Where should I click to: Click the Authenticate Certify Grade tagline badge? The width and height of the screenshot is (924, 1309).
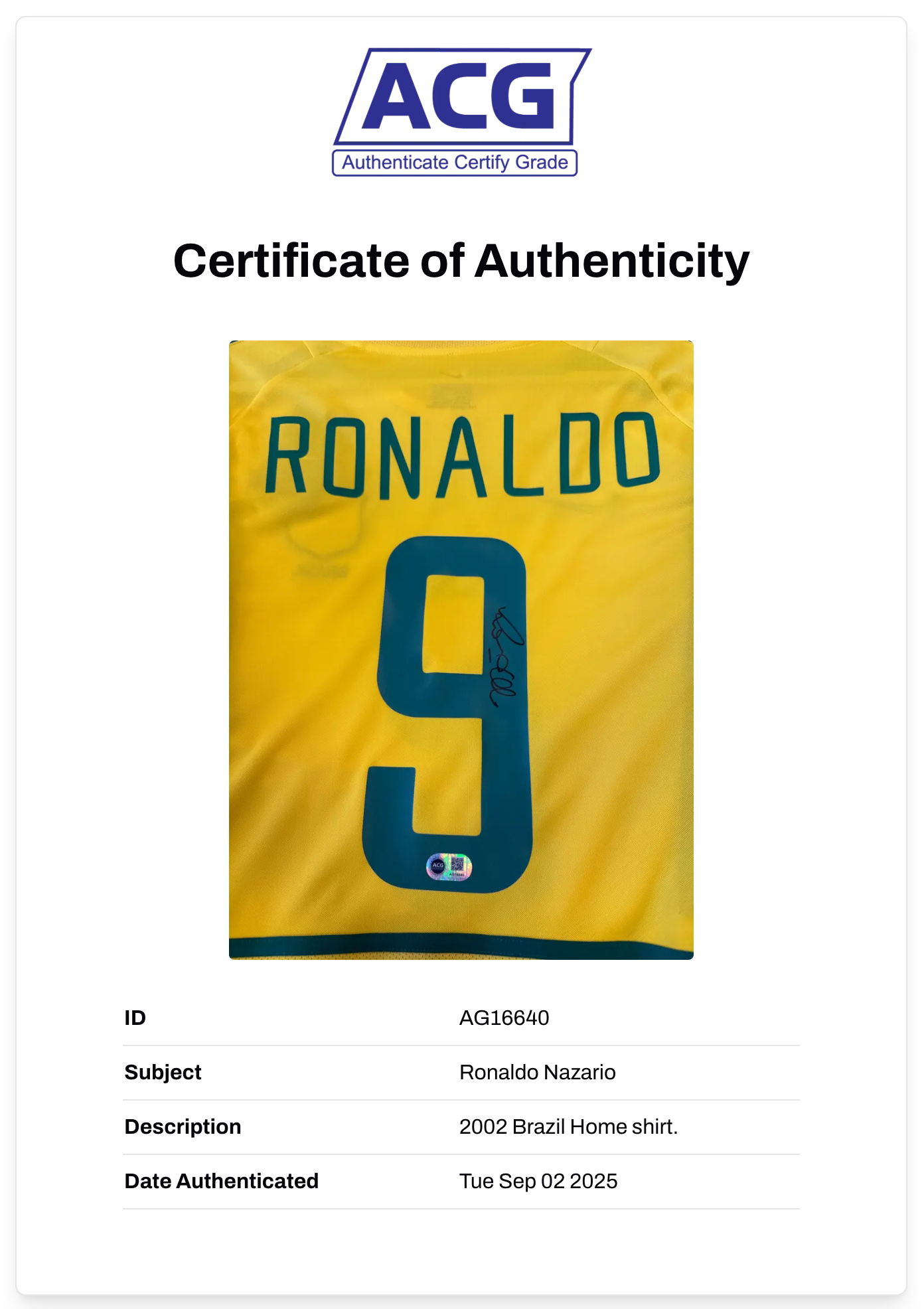pyautogui.click(x=455, y=163)
